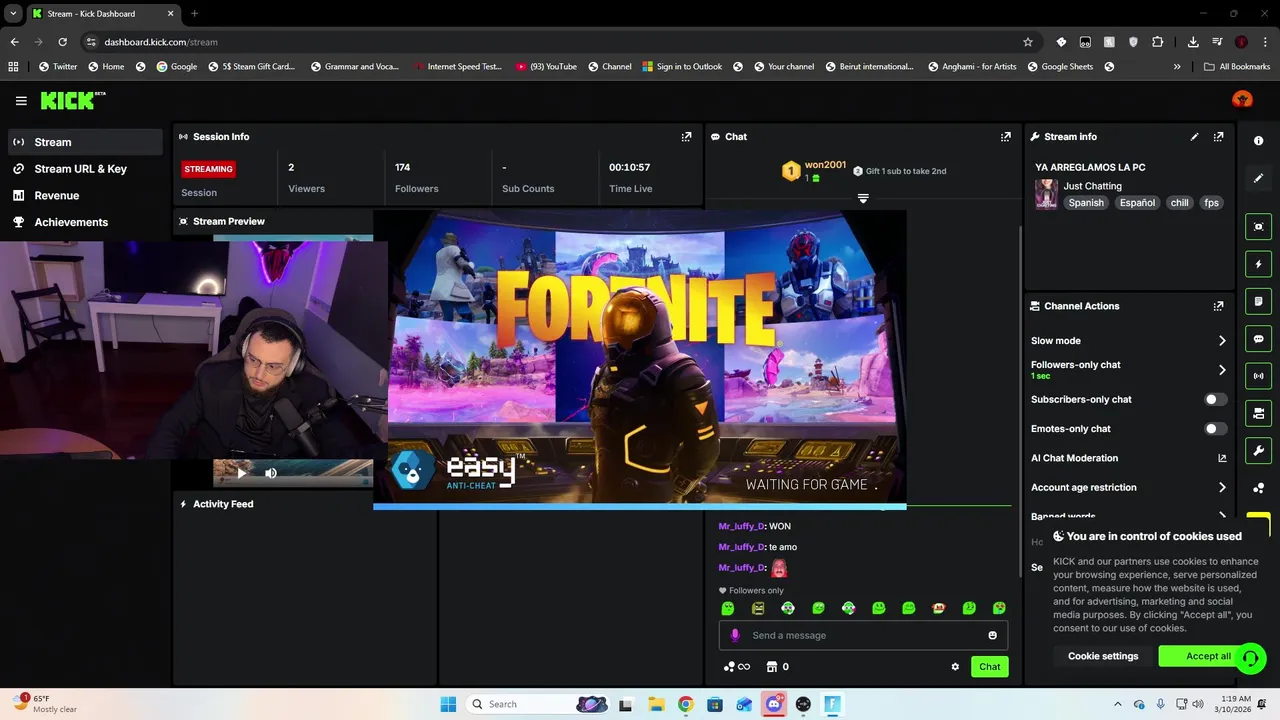Open a new browser tab
Screen dimensions: 1280x720
click(194, 14)
